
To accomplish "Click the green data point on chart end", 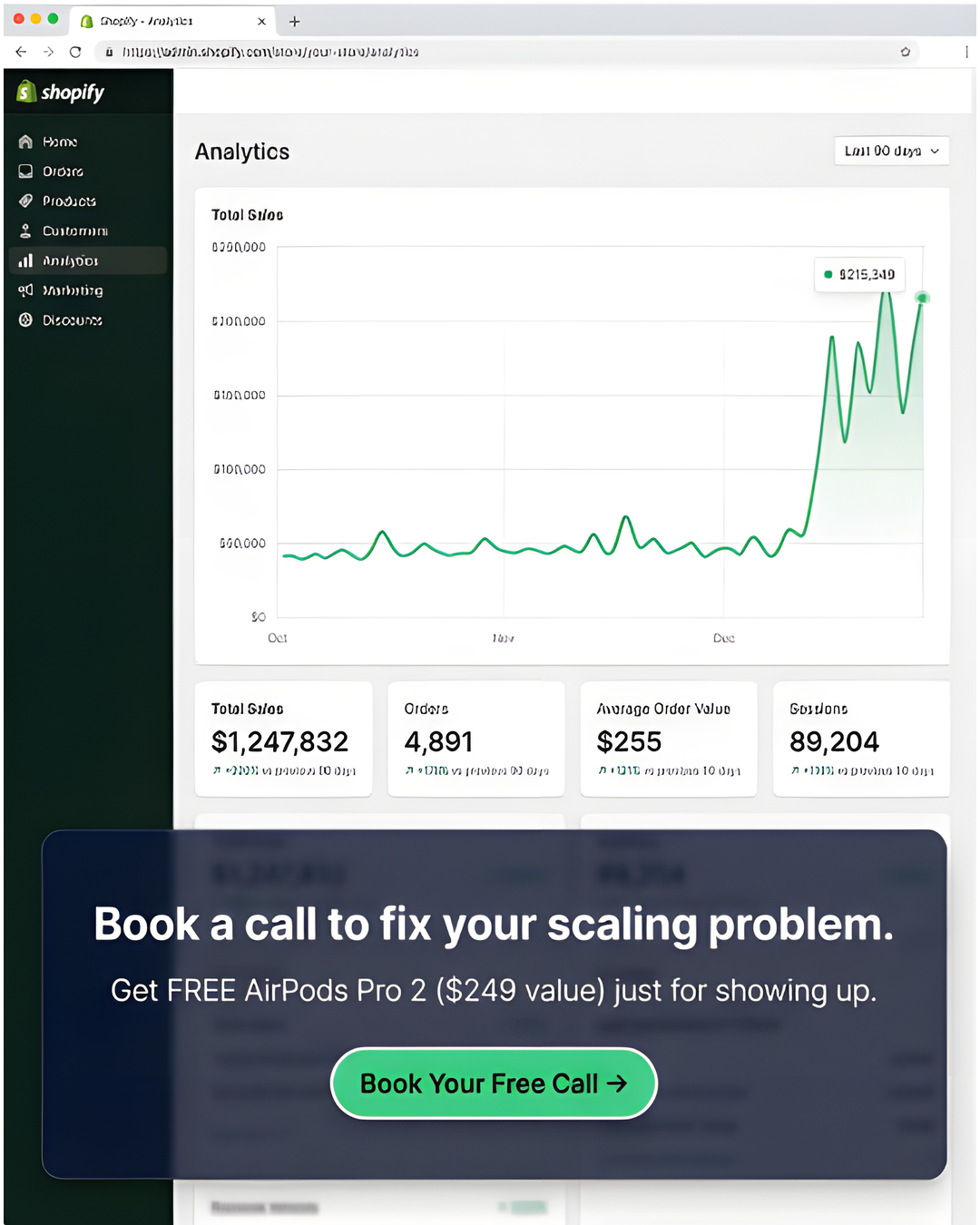I will 922,298.
